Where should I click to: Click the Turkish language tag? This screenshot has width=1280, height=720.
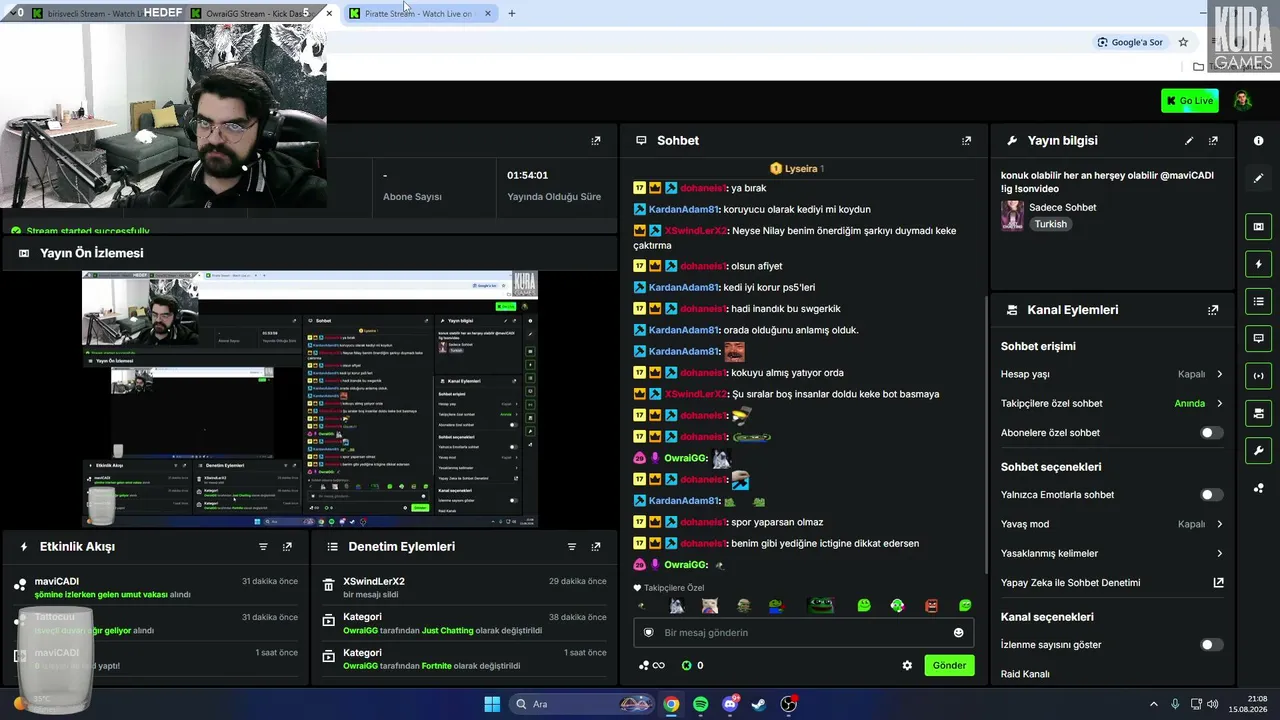[1051, 224]
